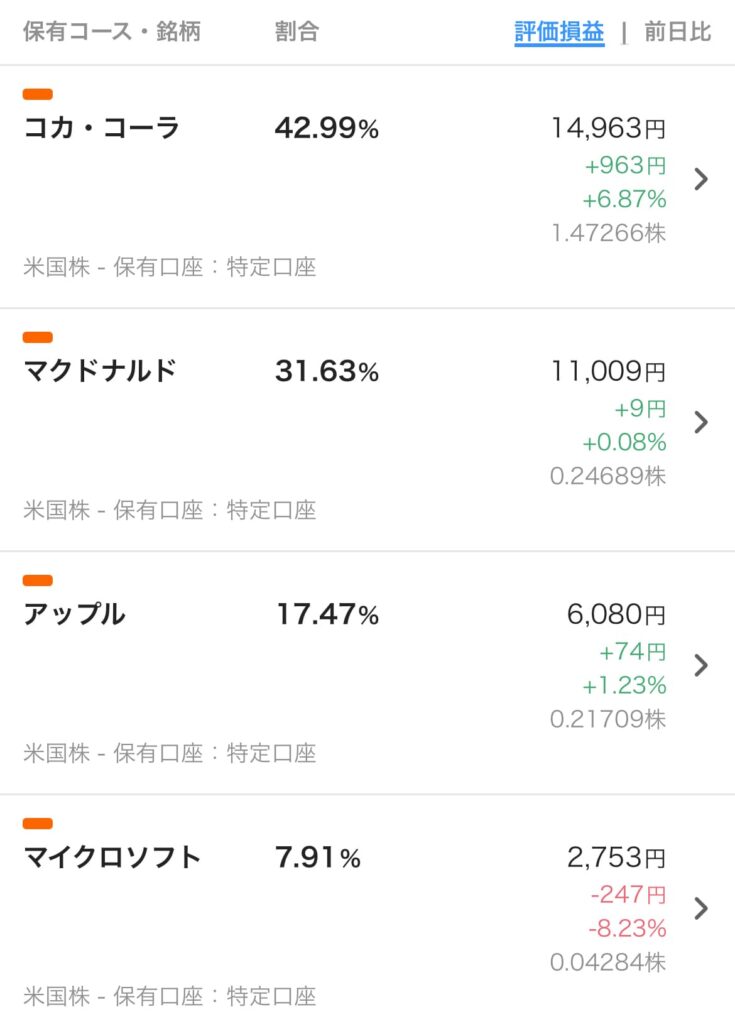735x1024 pixels.
Task: Tap the -247円 loss figure
Action: (x=628, y=894)
